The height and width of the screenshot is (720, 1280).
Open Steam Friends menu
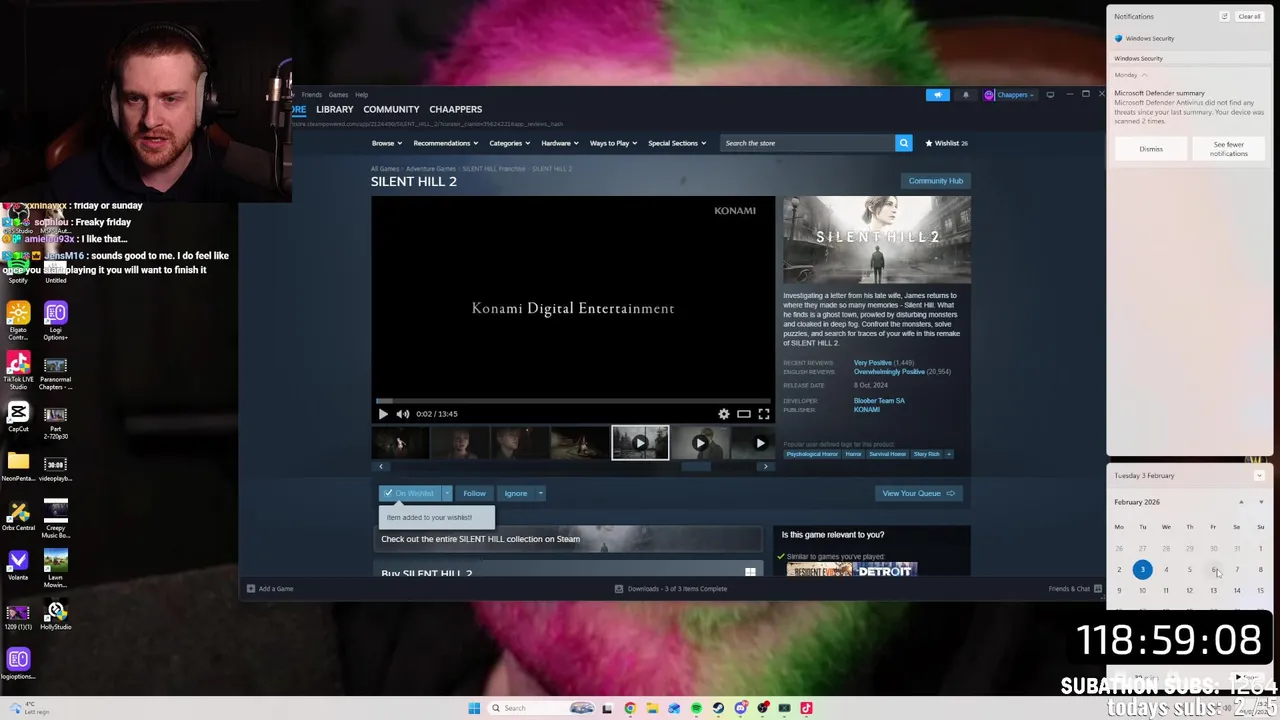click(312, 95)
